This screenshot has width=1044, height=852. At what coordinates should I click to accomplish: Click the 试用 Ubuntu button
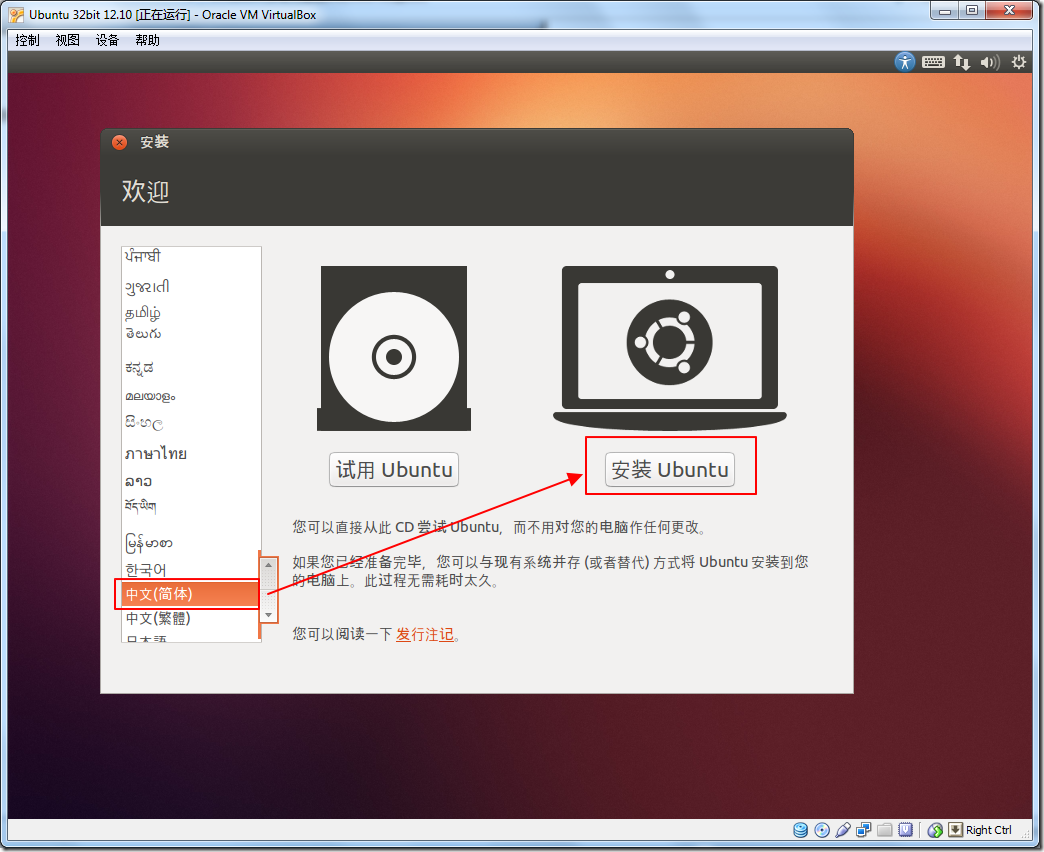pyautogui.click(x=393, y=470)
